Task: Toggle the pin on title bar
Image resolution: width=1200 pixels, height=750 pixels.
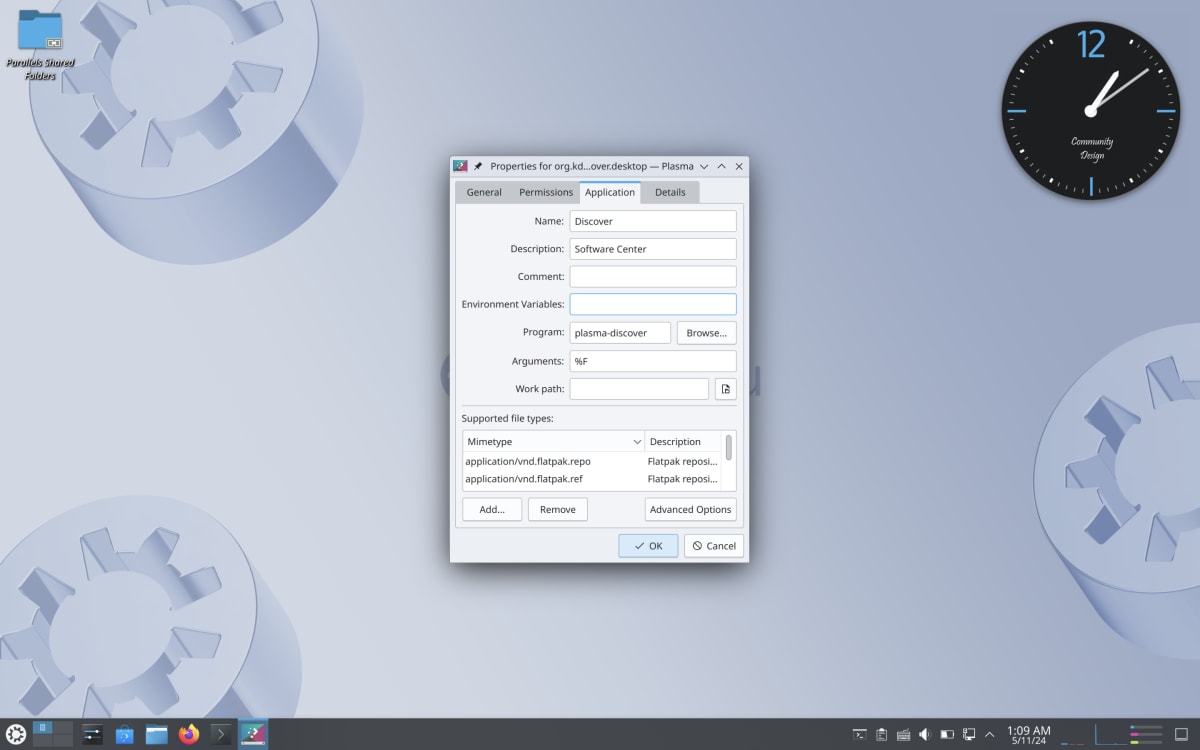Action: (478, 166)
